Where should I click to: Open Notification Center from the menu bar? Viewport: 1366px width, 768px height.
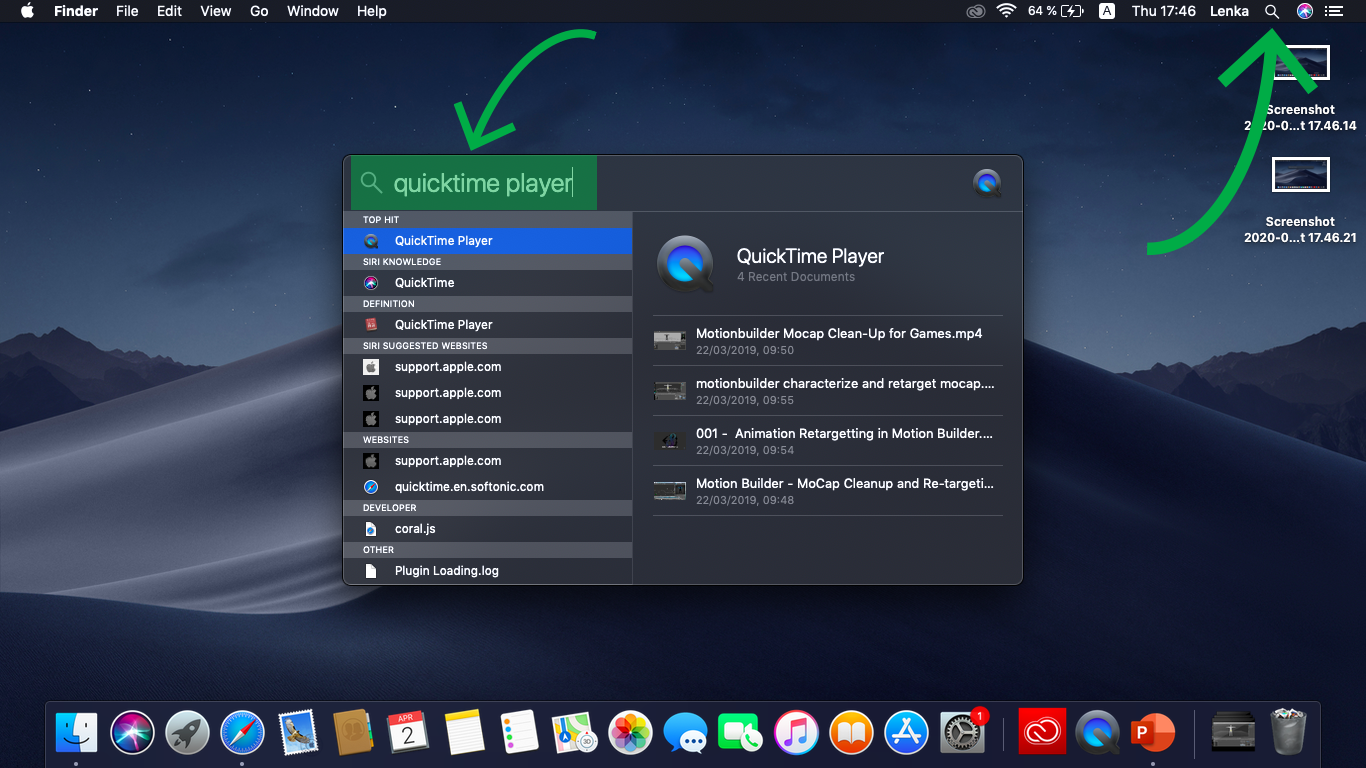1334,11
